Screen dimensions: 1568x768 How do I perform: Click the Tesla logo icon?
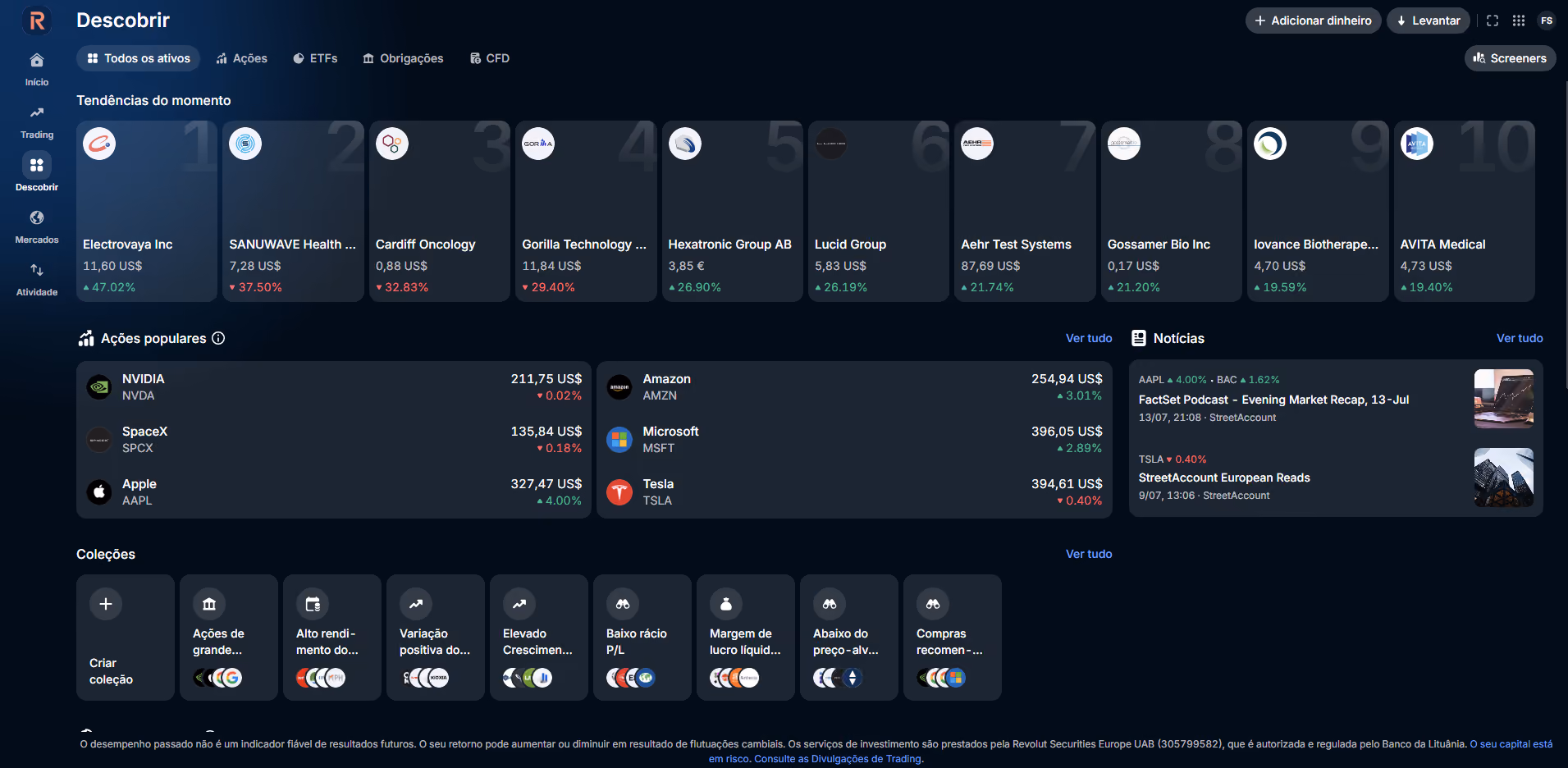(x=619, y=492)
